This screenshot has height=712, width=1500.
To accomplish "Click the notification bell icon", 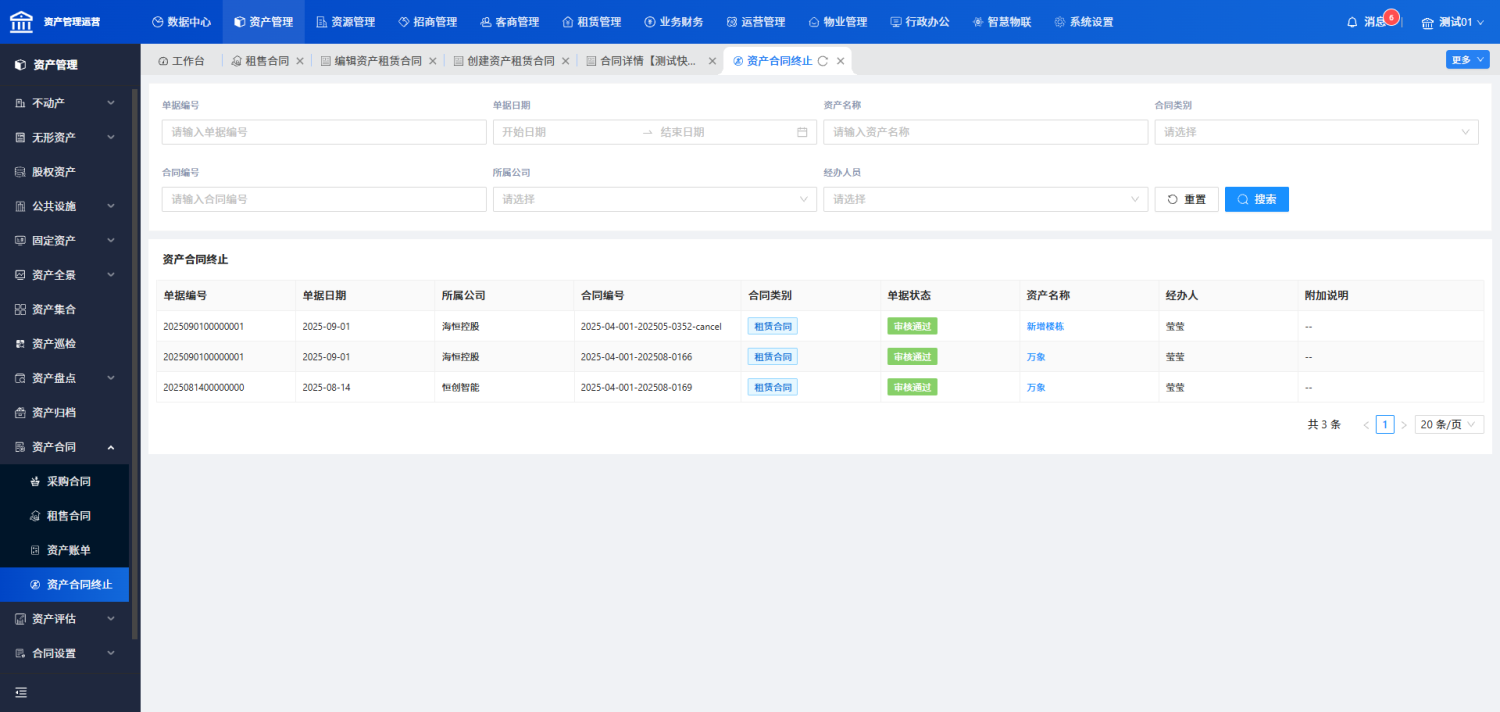I will 1352,22.
